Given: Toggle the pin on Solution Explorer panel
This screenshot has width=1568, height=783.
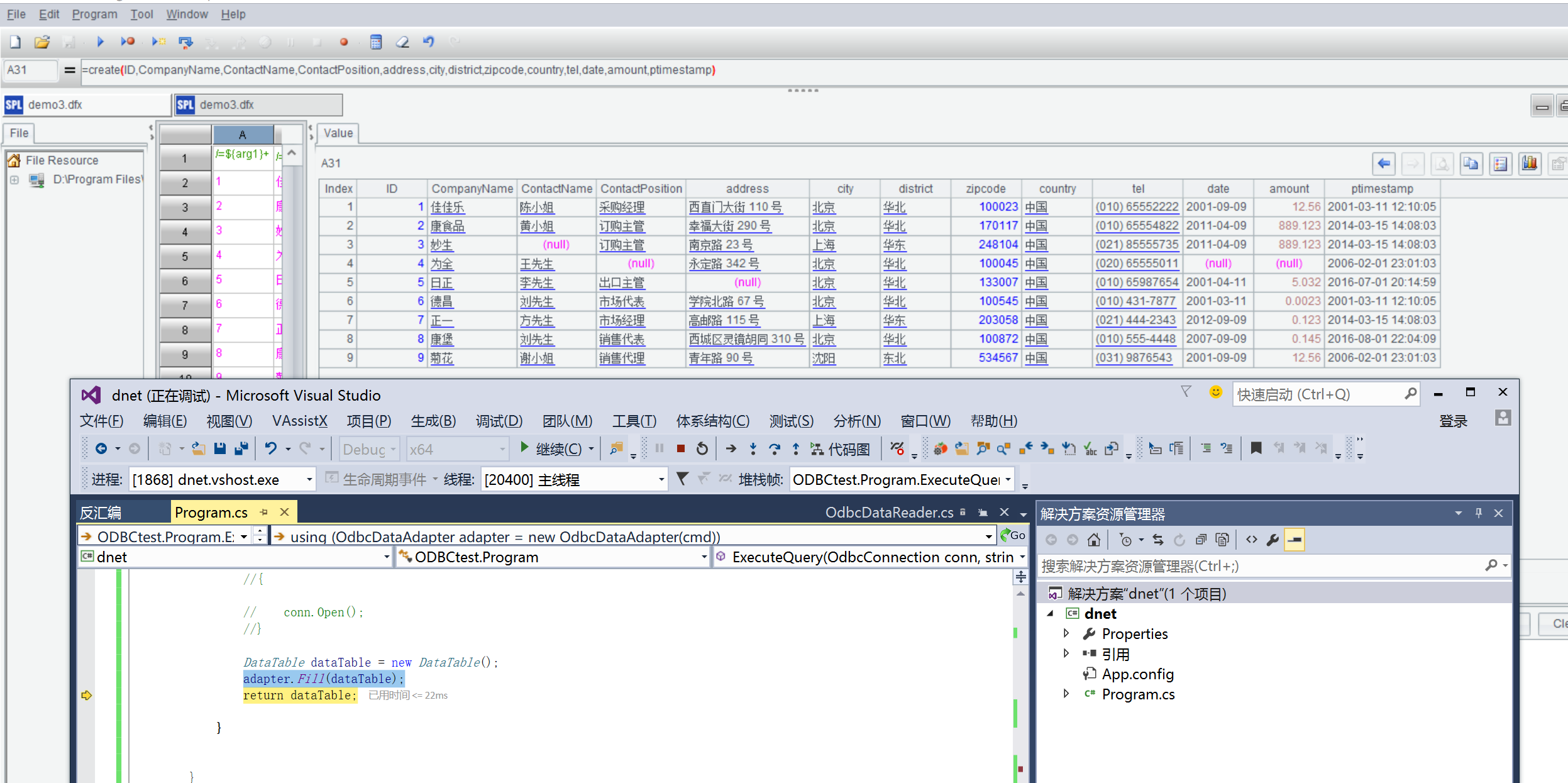Looking at the screenshot, I should click(1478, 513).
